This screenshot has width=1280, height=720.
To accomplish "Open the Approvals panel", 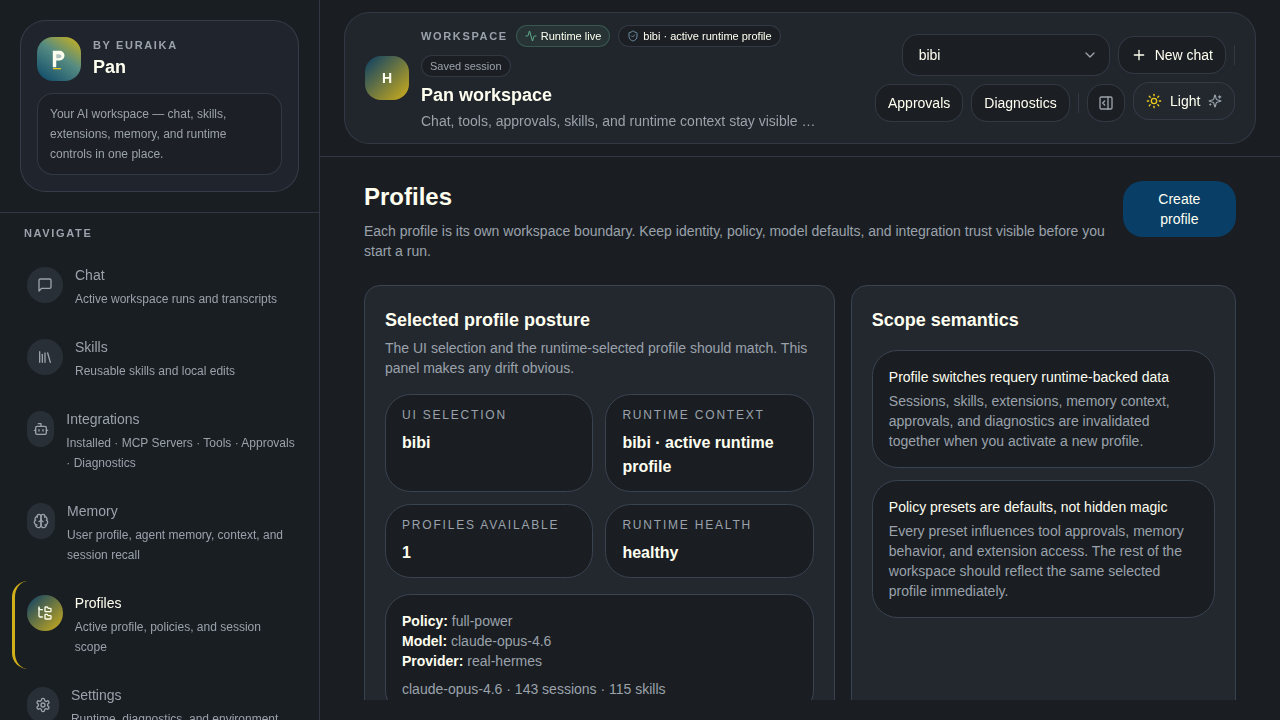I will click(x=918, y=102).
